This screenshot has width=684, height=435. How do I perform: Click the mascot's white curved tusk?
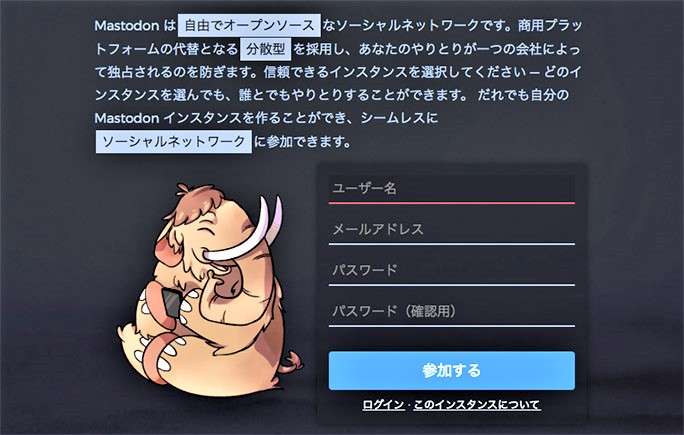pyautogui.click(x=244, y=238)
